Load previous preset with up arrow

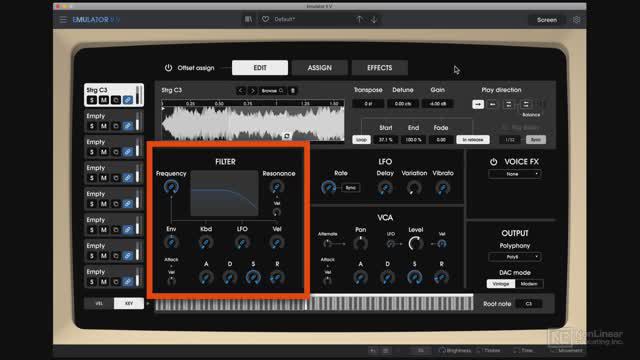359,19
